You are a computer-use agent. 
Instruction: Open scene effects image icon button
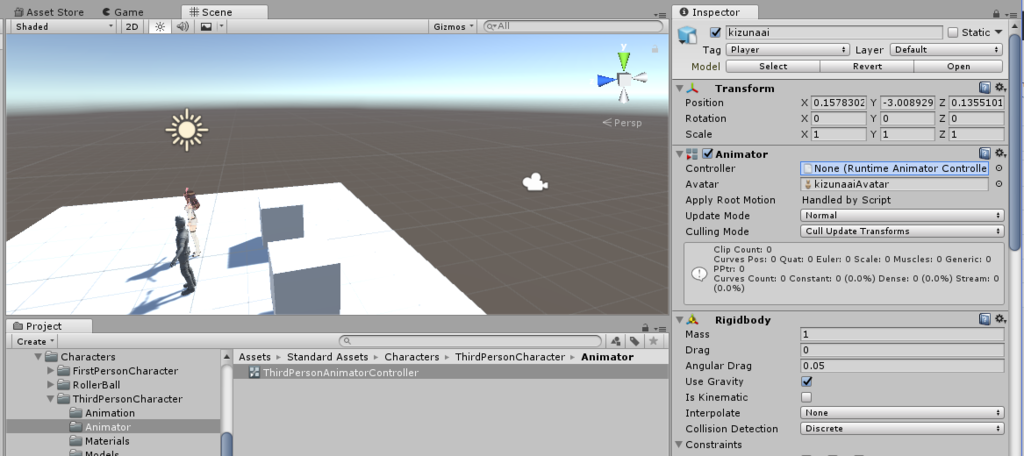click(x=206, y=27)
